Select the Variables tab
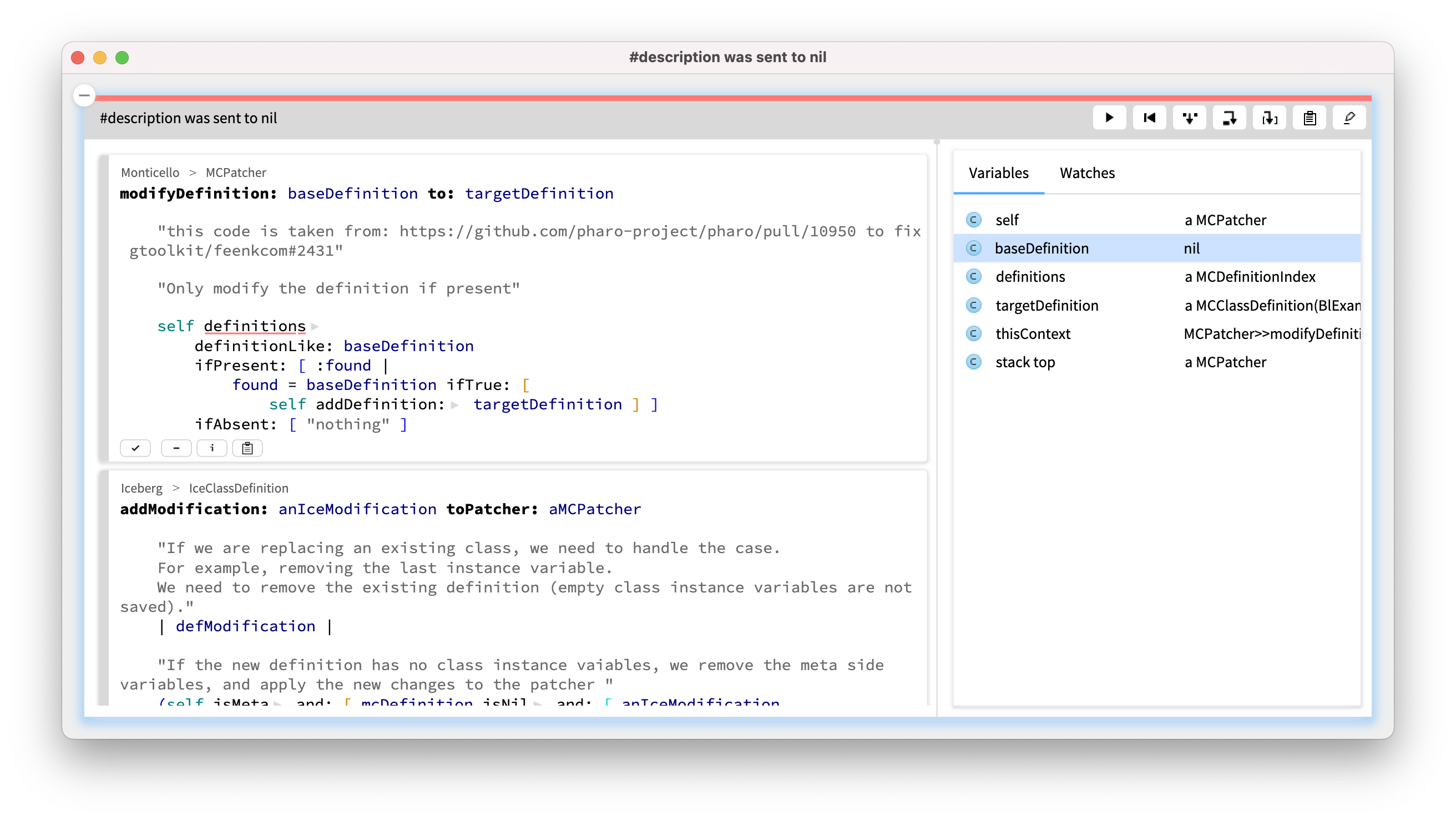Viewport: 1456px width, 821px height. click(x=998, y=173)
